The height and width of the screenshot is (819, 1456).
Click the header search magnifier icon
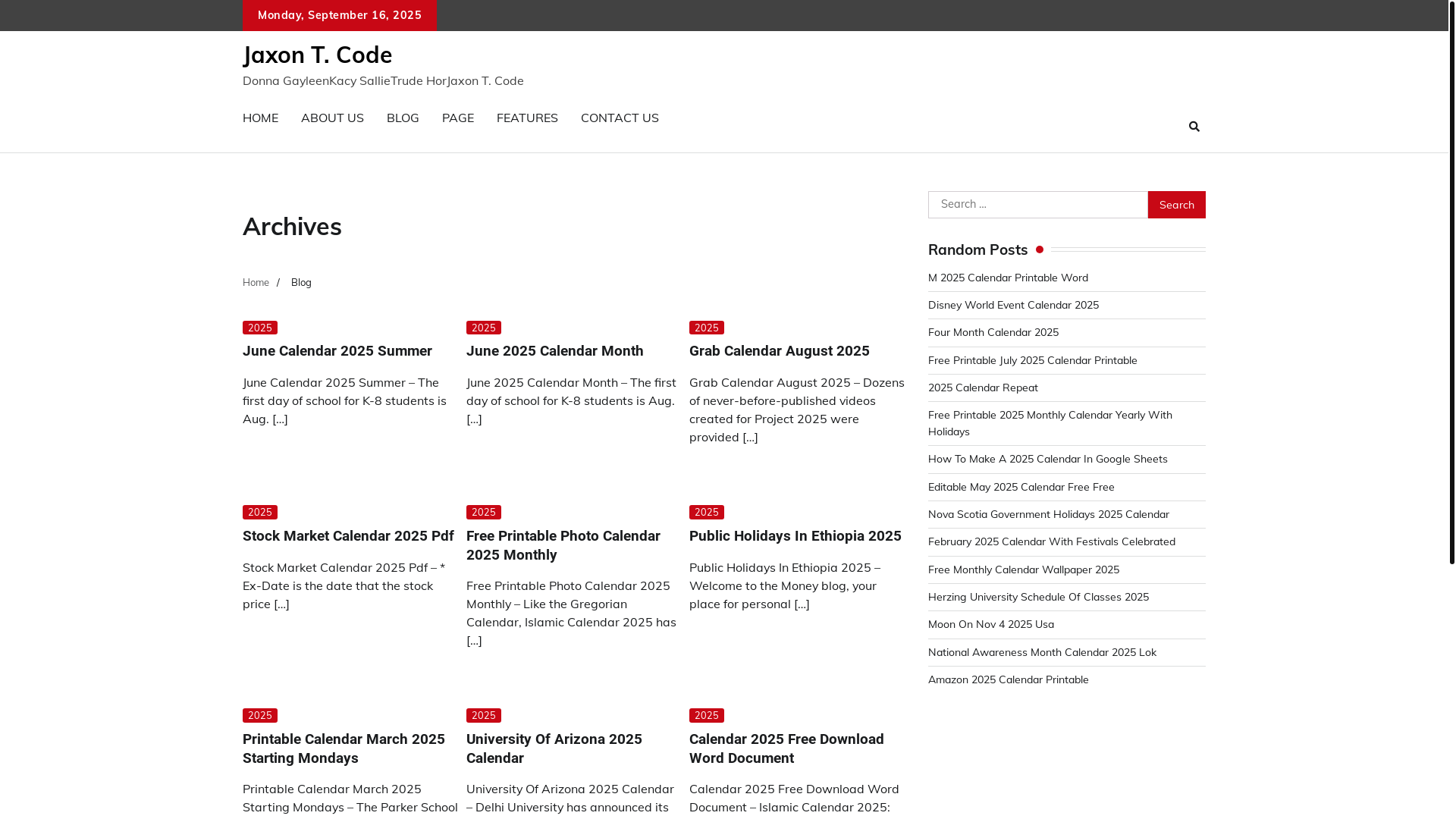click(1194, 127)
